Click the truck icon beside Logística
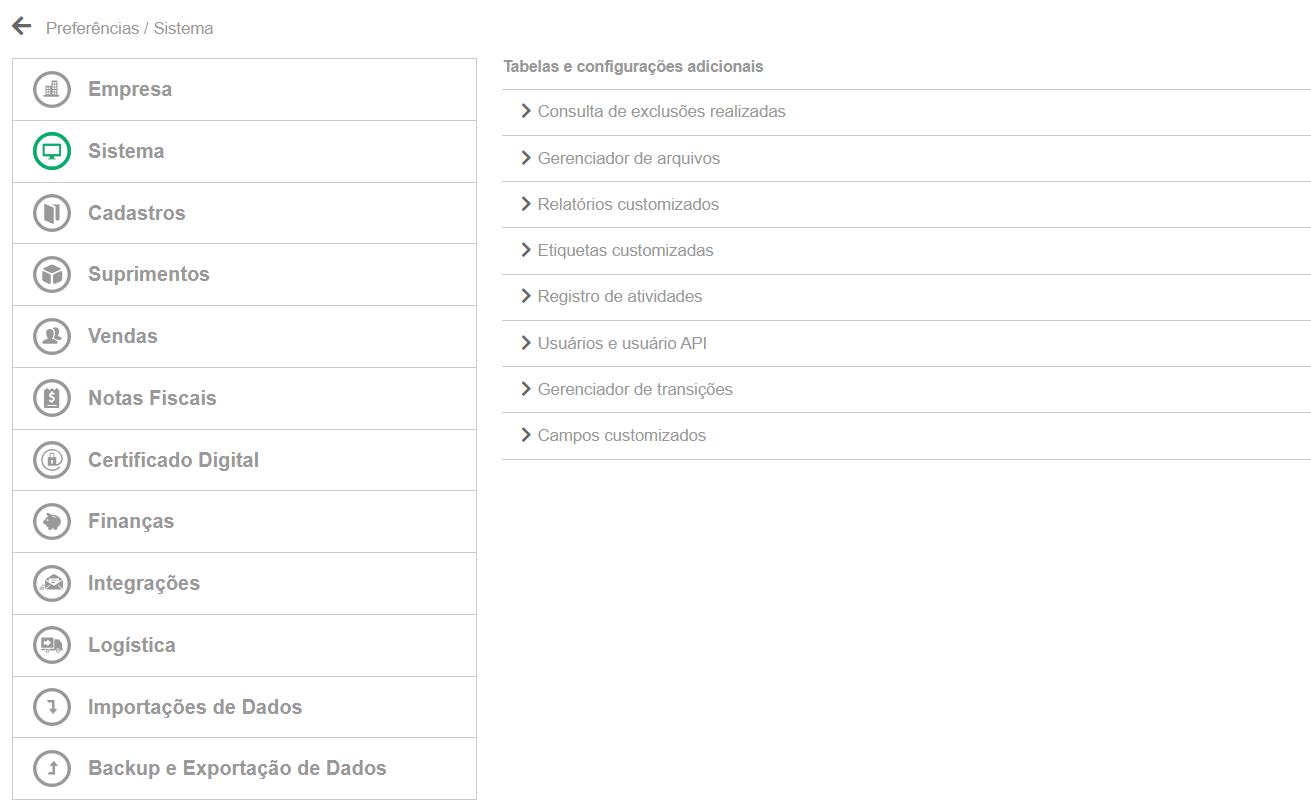The height and width of the screenshot is (808, 1311). pos(52,645)
